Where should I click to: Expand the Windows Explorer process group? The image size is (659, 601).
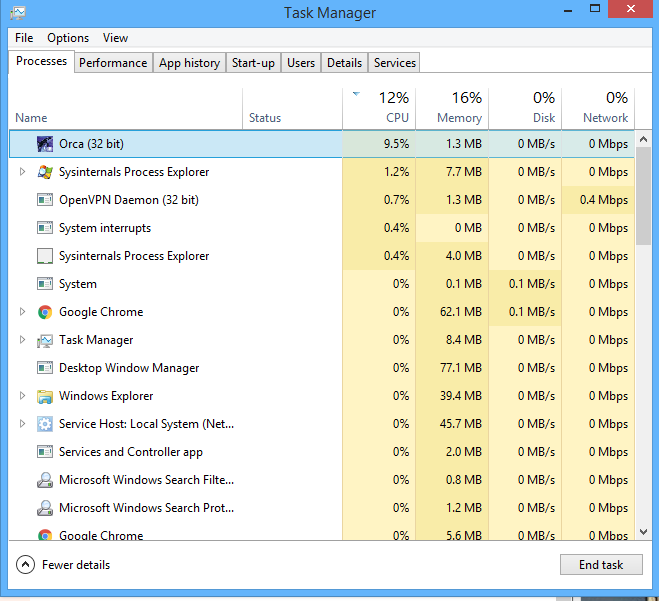pyautogui.click(x=22, y=395)
